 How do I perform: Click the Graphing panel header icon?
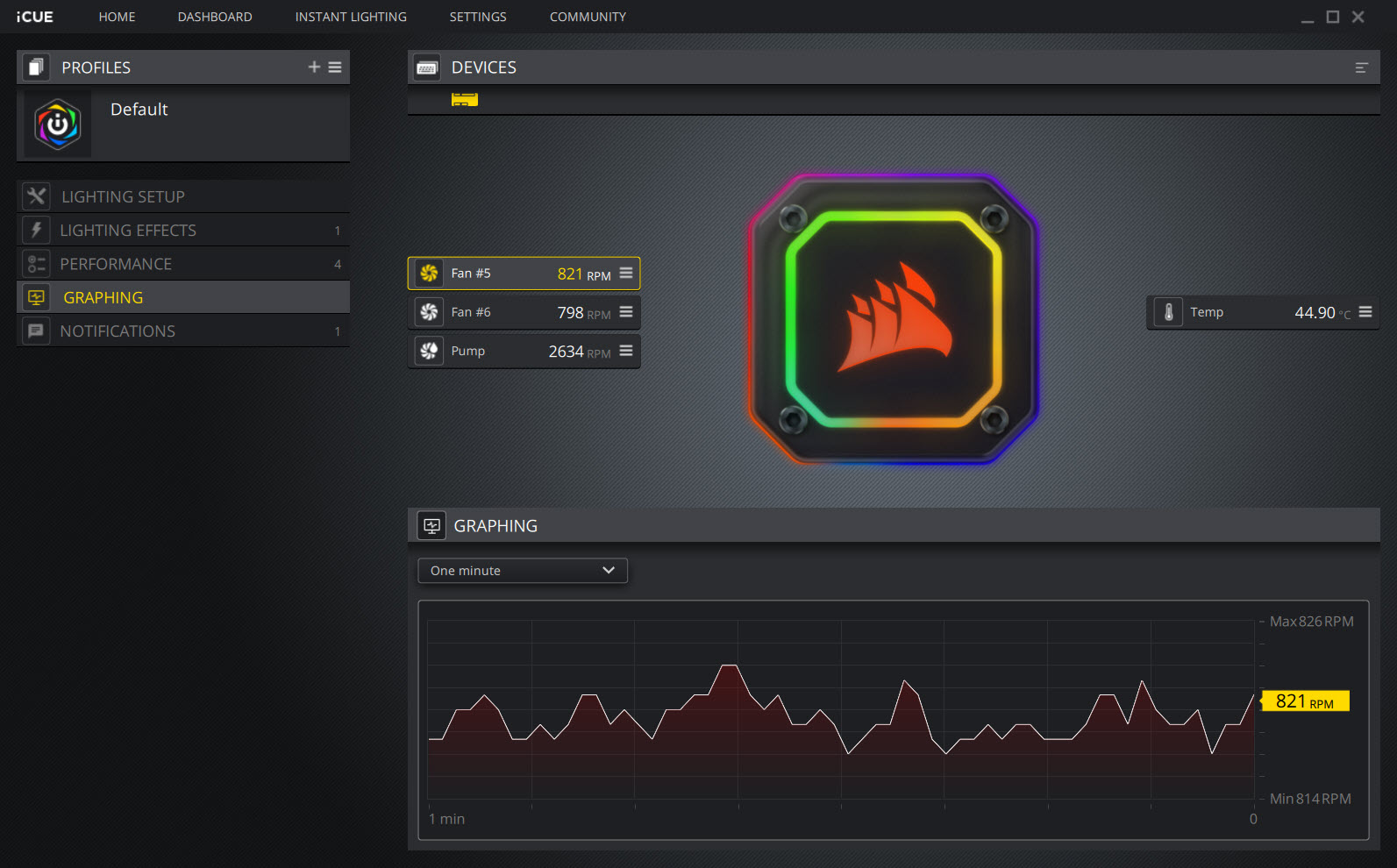point(431,526)
